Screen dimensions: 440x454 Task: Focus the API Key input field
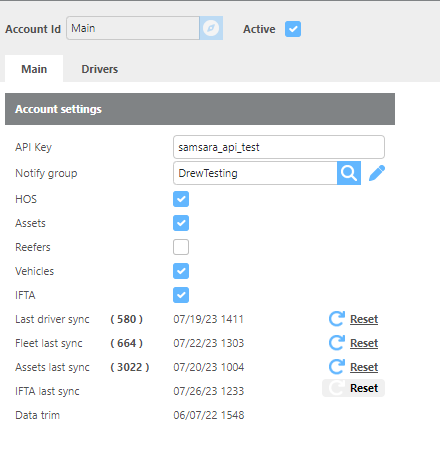pyautogui.click(x=279, y=147)
